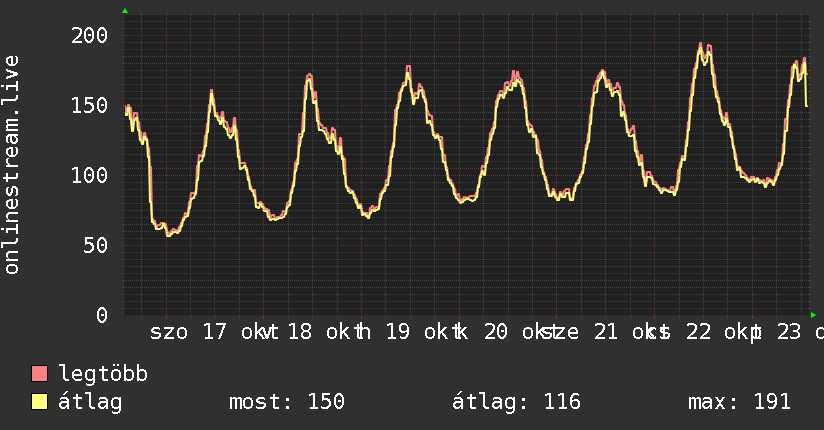Click the x-axis date label 21
Viewport: 824px width, 430px height.
(x=605, y=332)
